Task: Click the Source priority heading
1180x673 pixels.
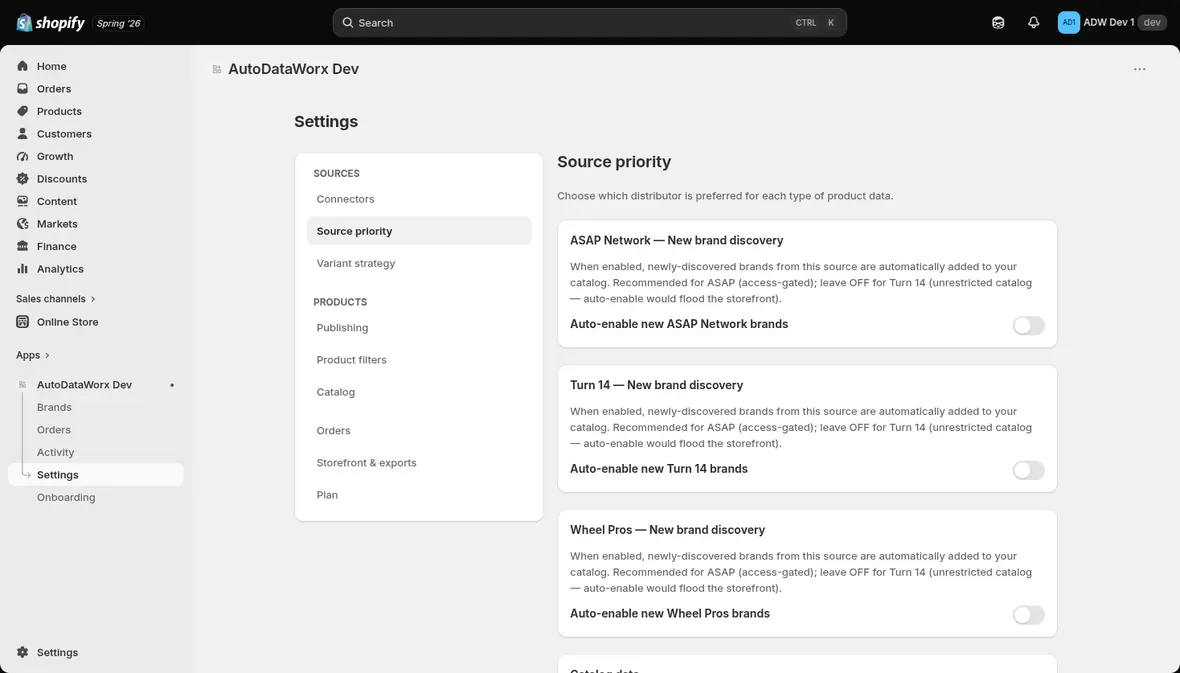Action: pos(614,162)
